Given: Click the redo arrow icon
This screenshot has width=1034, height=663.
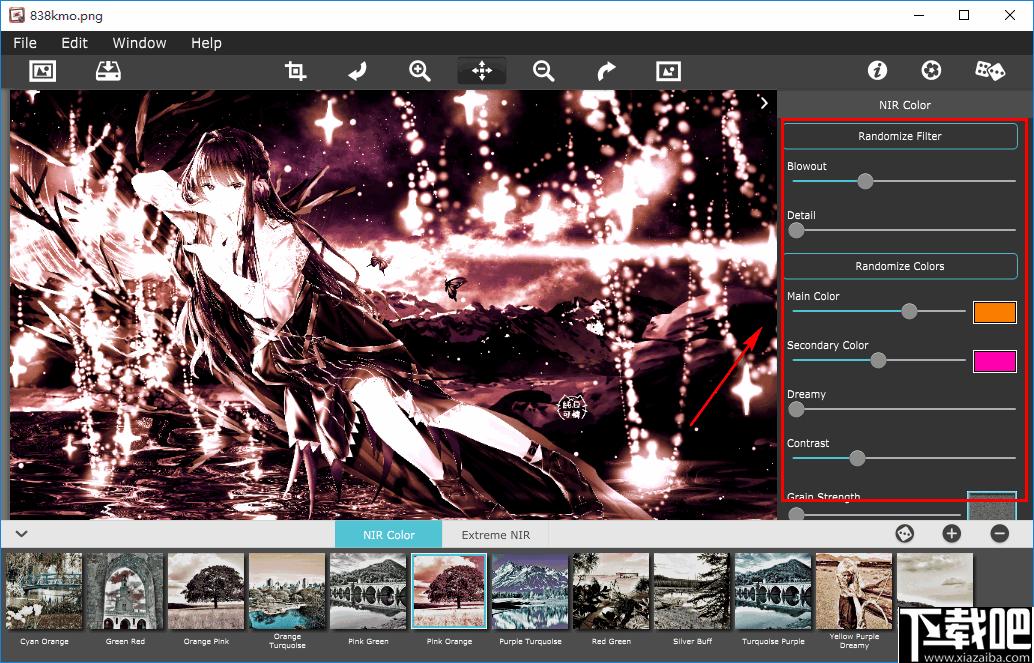Looking at the screenshot, I should point(606,71).
